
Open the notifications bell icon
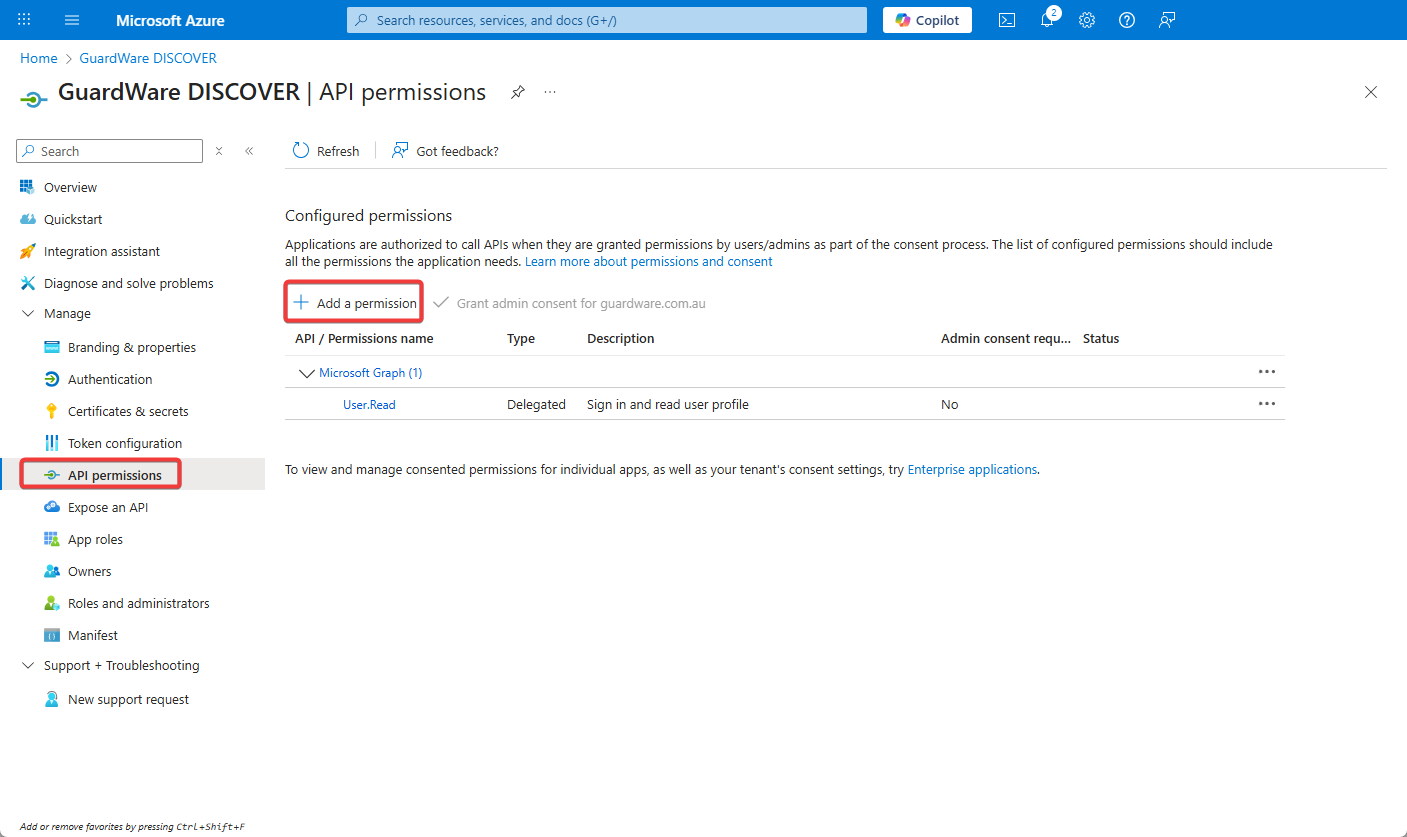(1047, 20)
